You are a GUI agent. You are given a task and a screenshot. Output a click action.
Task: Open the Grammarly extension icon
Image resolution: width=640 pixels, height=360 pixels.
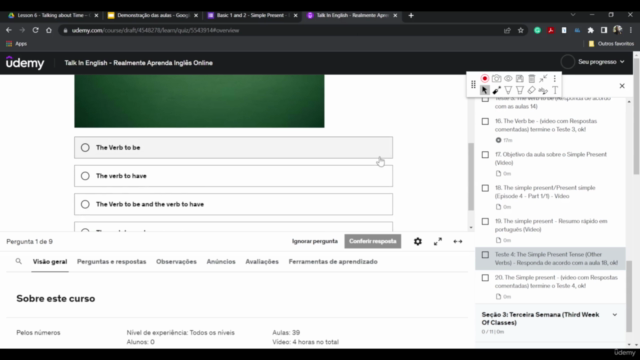point(537,30)
